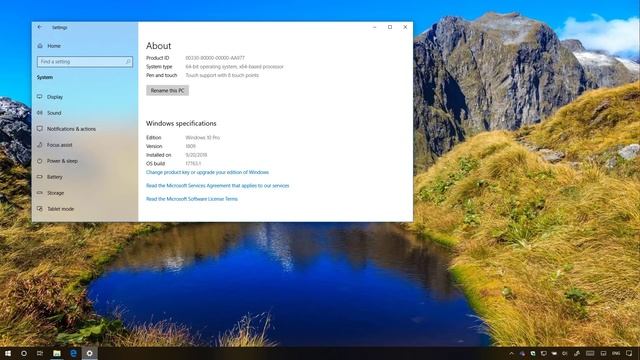Open Tablet mode settings
Image resolution: width=640 pixels, height=360 pixels.
coord(56,209)
